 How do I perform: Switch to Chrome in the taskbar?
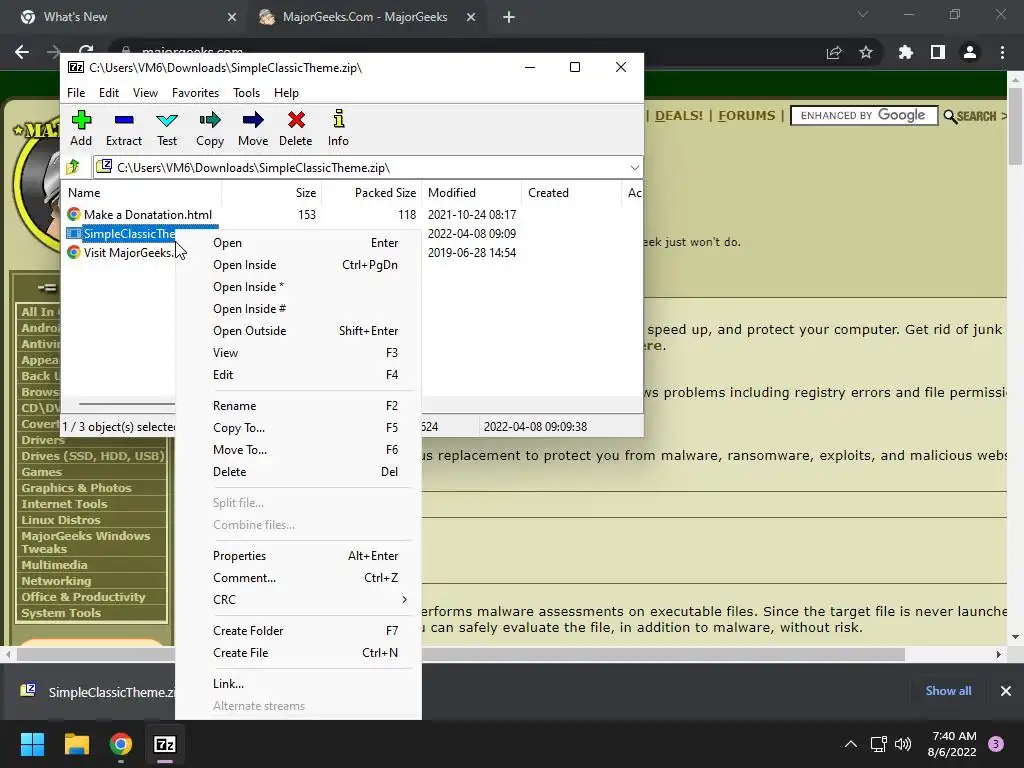[121, 744]
